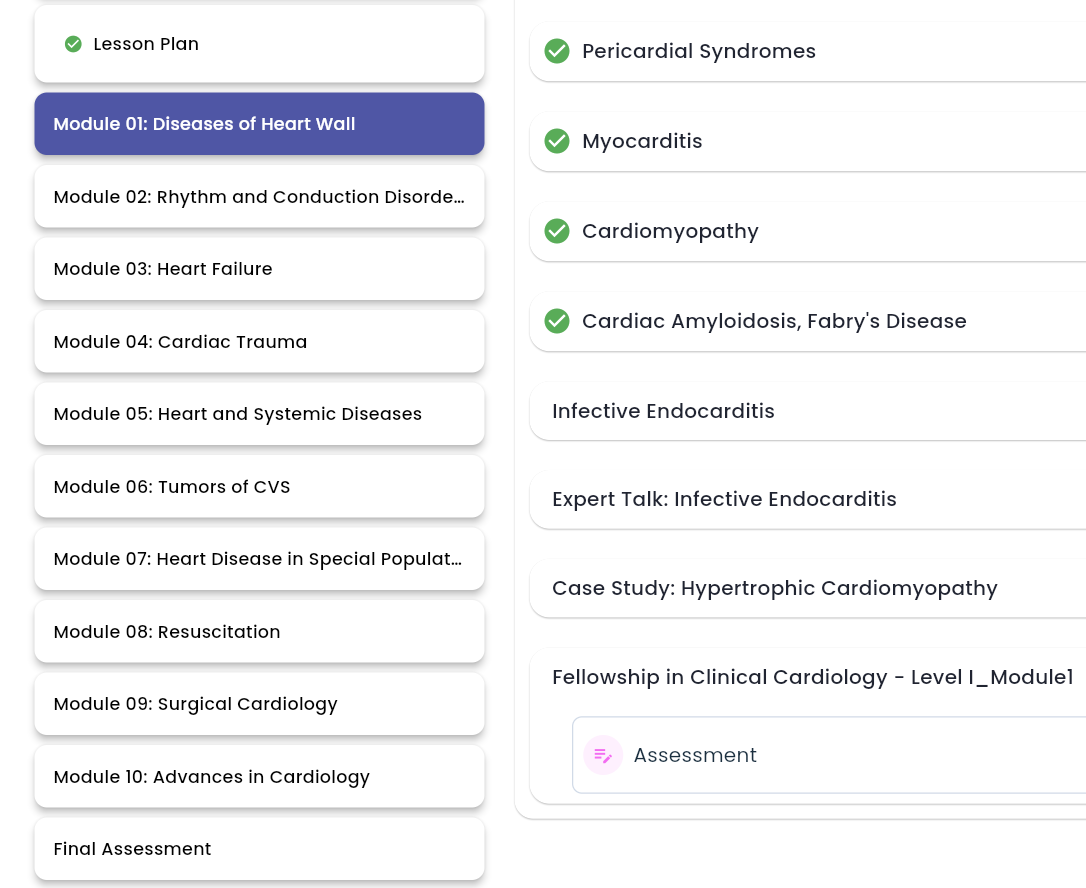Screen dimensions: 1086x888
Task: Open the Infective Endocarditis lesson
Action: [x=808, y=411]
